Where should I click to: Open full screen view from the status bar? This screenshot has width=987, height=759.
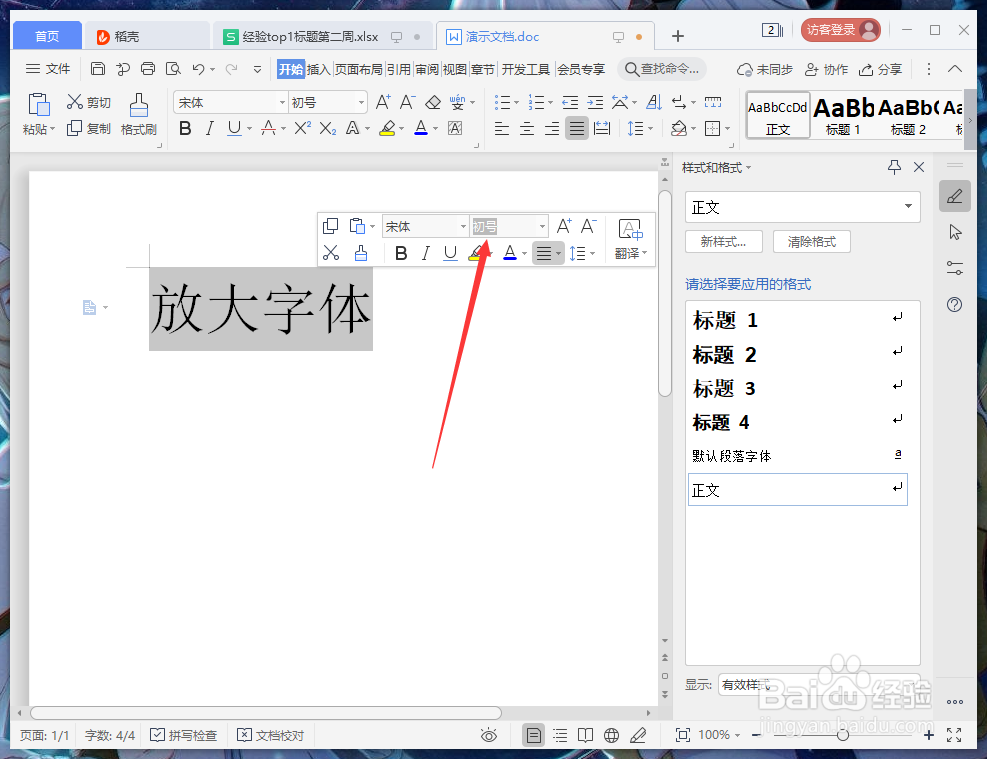pos(952,735)
